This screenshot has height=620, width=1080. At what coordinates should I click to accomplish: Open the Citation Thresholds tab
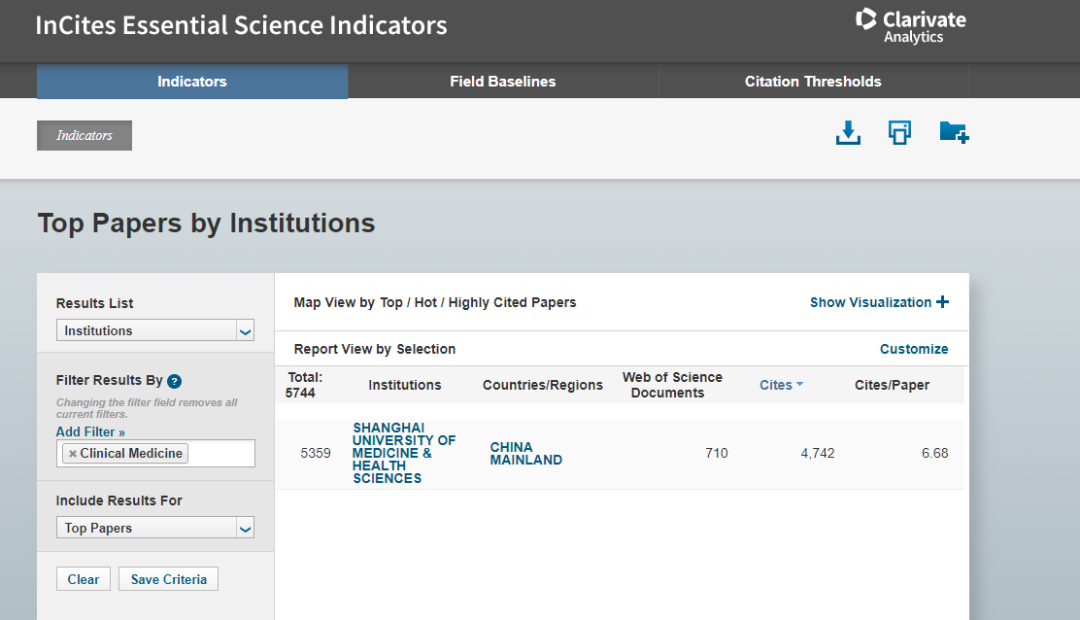(813, 82)
